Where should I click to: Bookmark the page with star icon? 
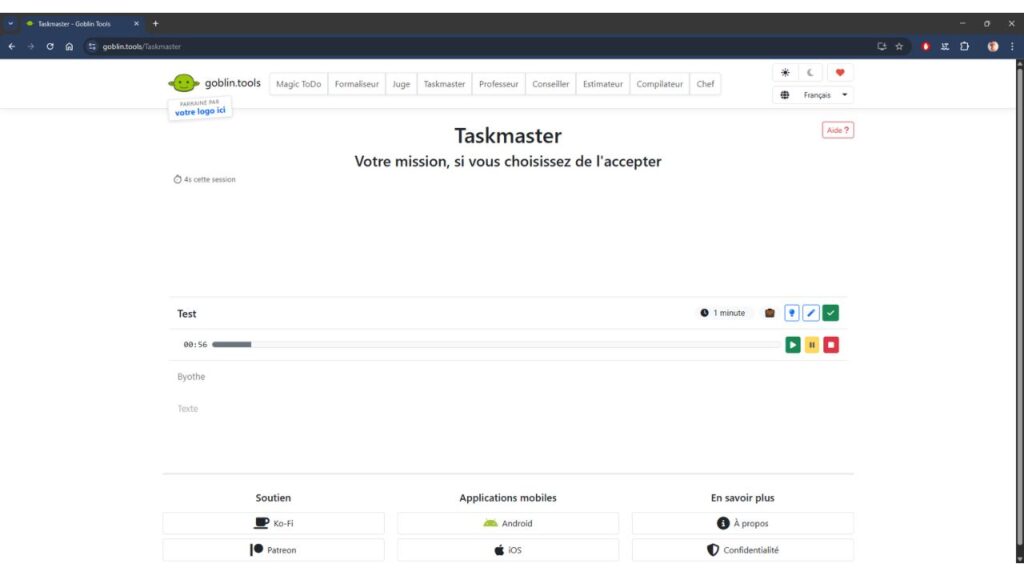[899, 46]
